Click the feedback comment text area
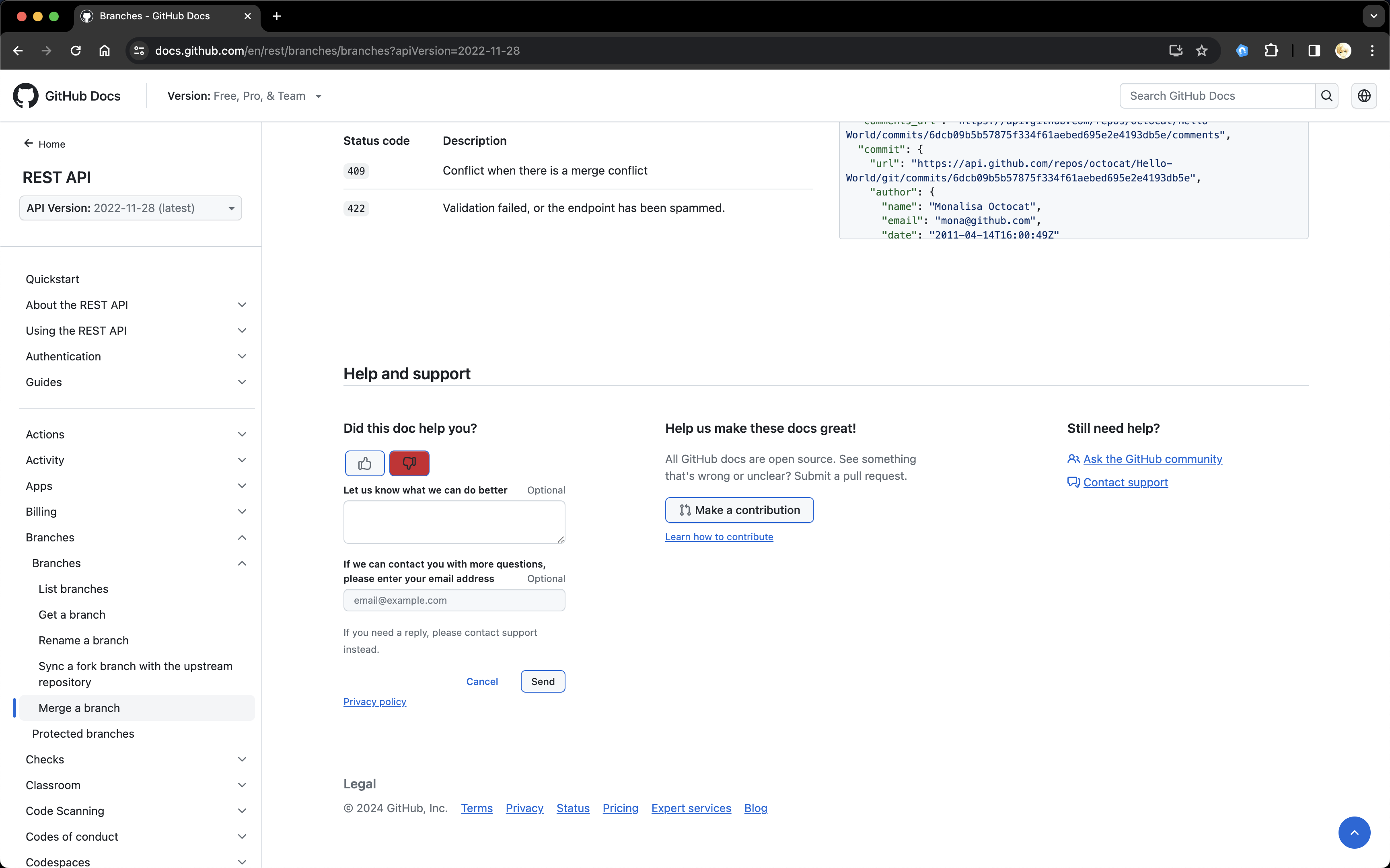 click(454, 522)
